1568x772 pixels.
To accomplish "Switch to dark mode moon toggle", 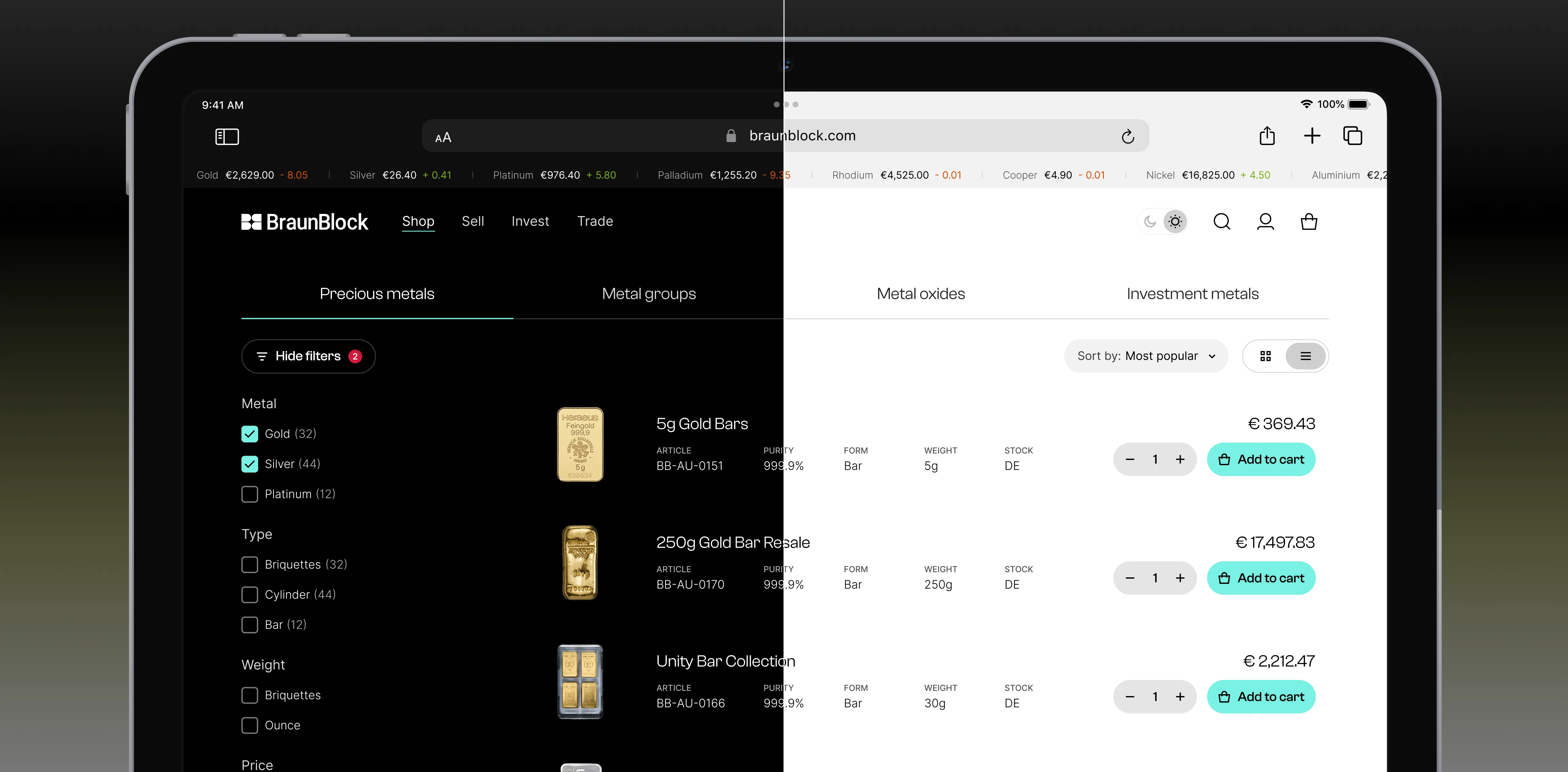I will click(1150, 221).
